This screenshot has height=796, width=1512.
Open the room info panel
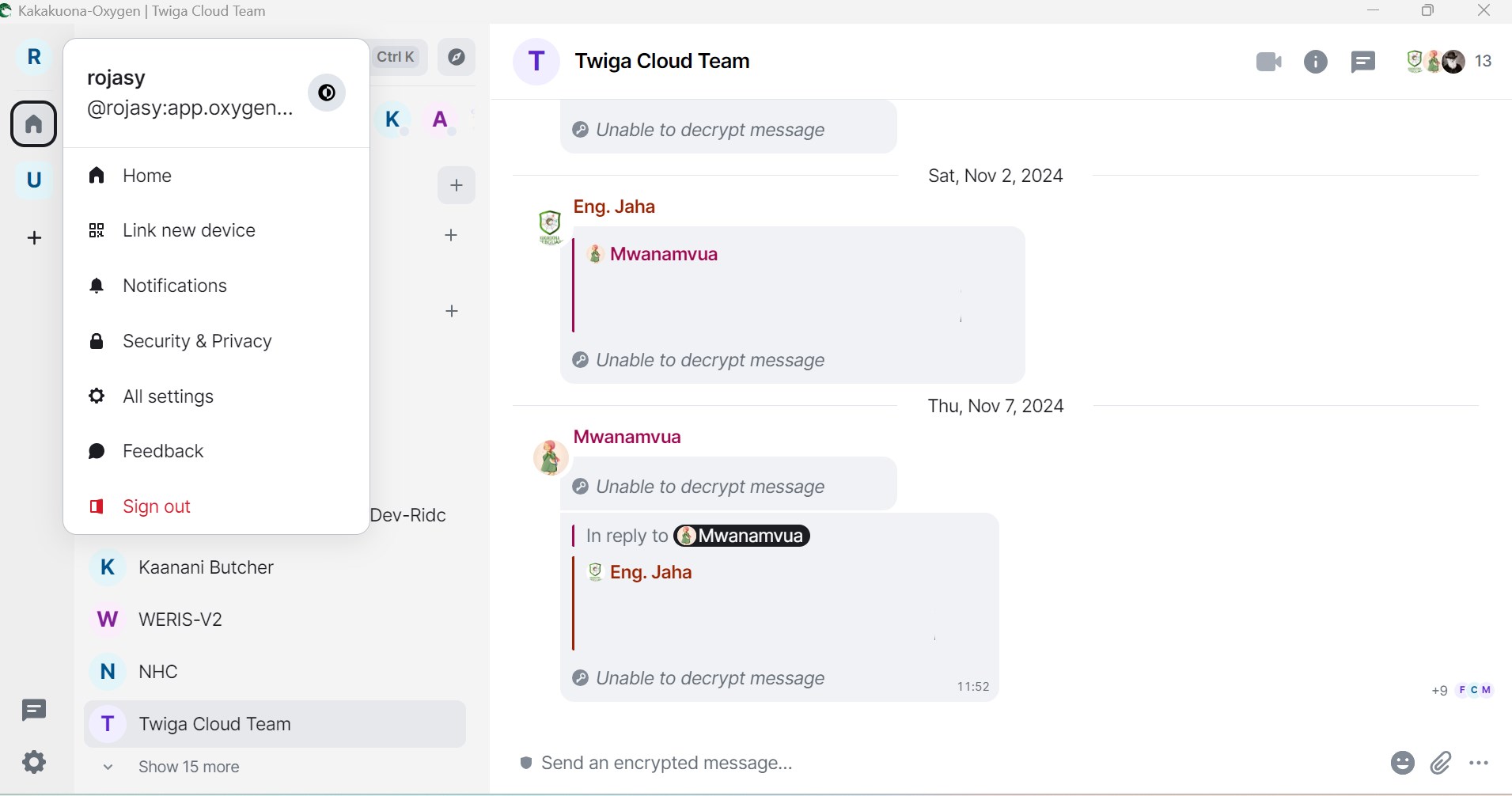pos(1316,62)
